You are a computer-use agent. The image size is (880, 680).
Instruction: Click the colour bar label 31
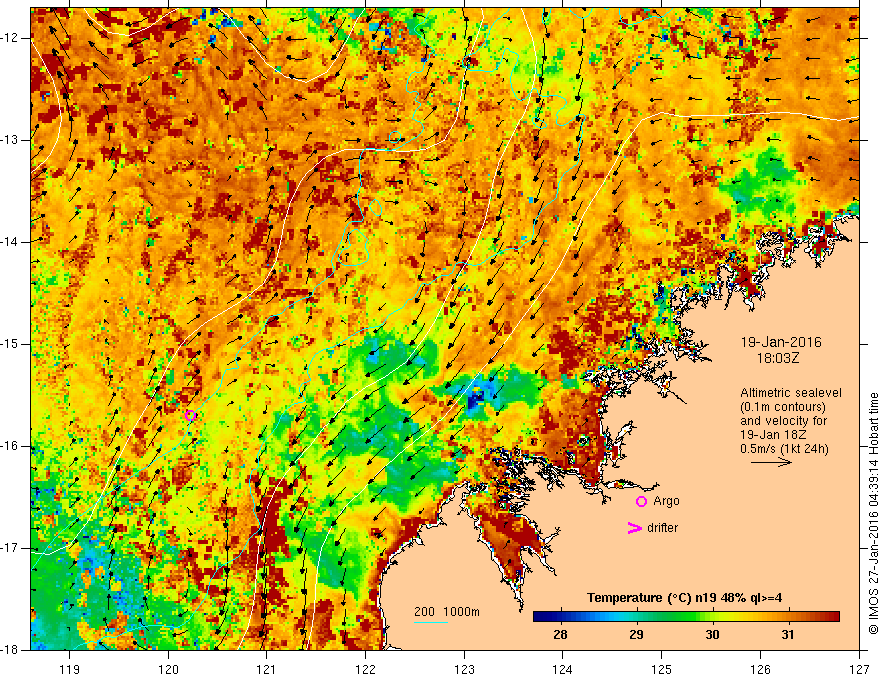[x=788, y=635]
